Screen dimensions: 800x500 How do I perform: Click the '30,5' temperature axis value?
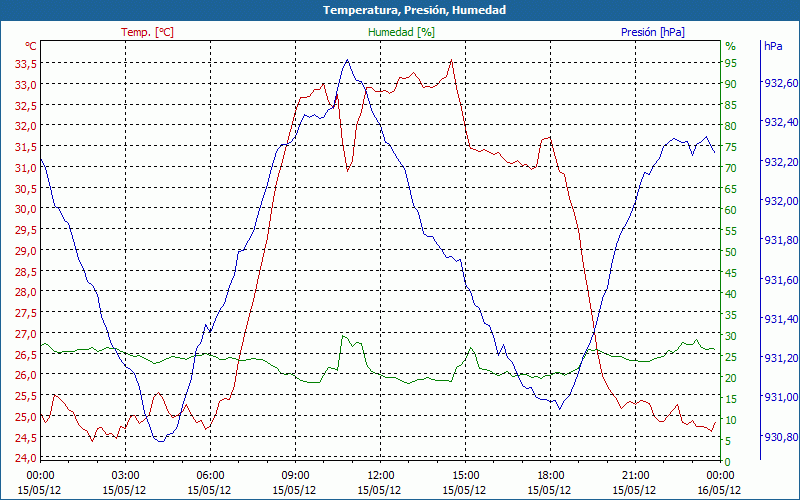(x=26, y=188)
